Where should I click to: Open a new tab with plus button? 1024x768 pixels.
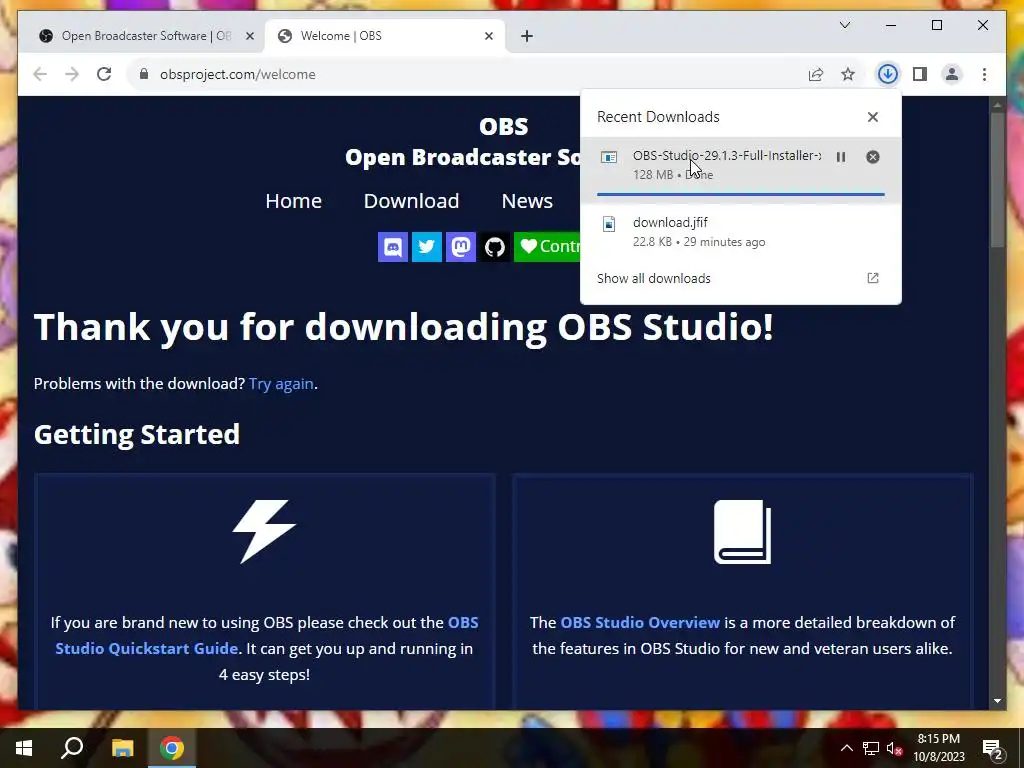point(527,36)
